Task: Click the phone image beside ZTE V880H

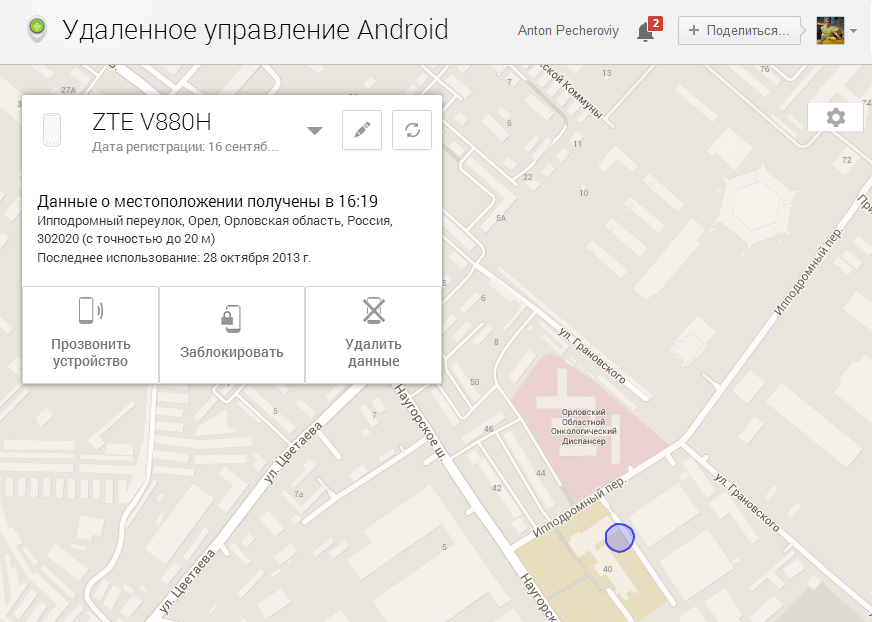Action: coord(52,130)
